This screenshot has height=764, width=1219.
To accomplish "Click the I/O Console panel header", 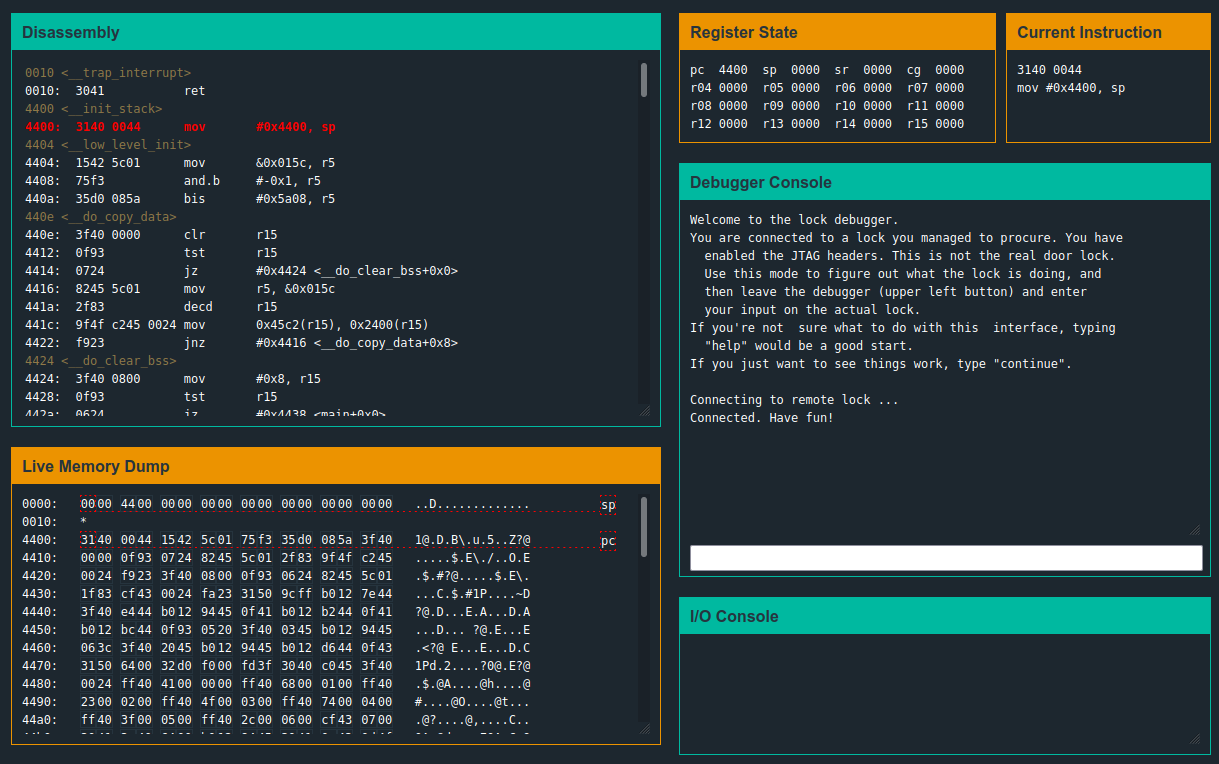I will [945, 616].
